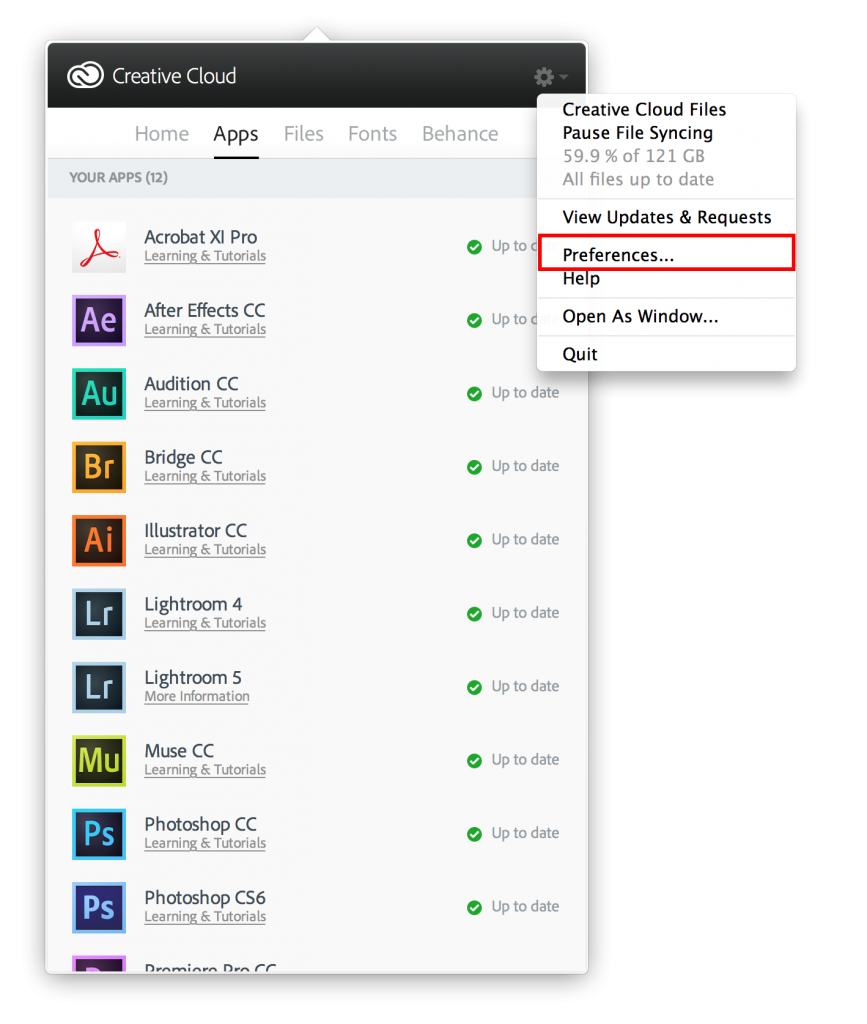Select the Apps tab
The height and width of the screenshot is (1024, 867).
pos(236,135)
